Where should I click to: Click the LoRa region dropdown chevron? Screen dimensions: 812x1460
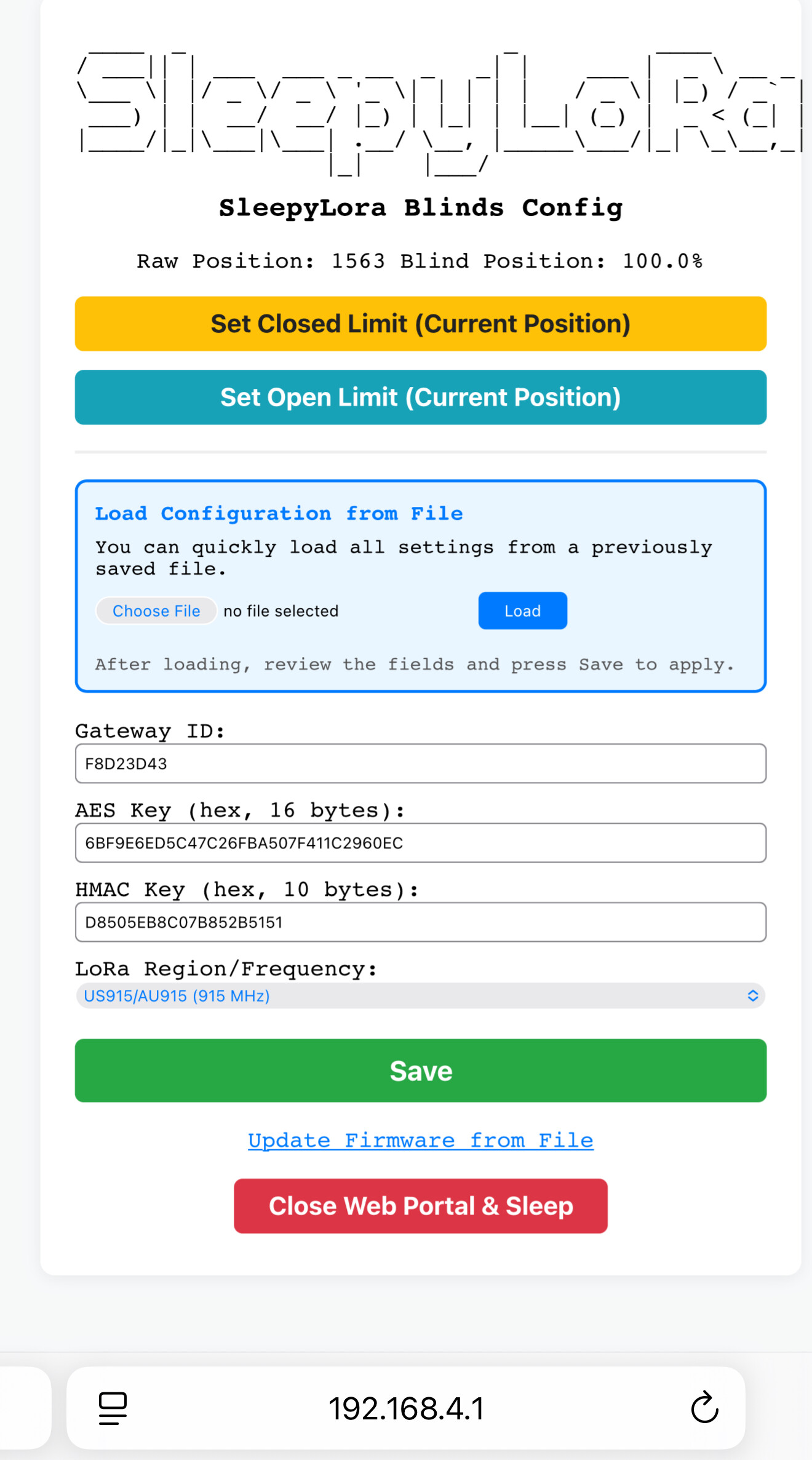click(x=752, y=995)
